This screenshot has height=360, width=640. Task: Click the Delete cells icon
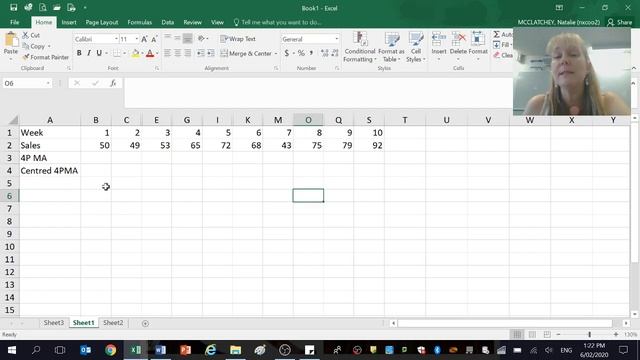click(458, 39)
